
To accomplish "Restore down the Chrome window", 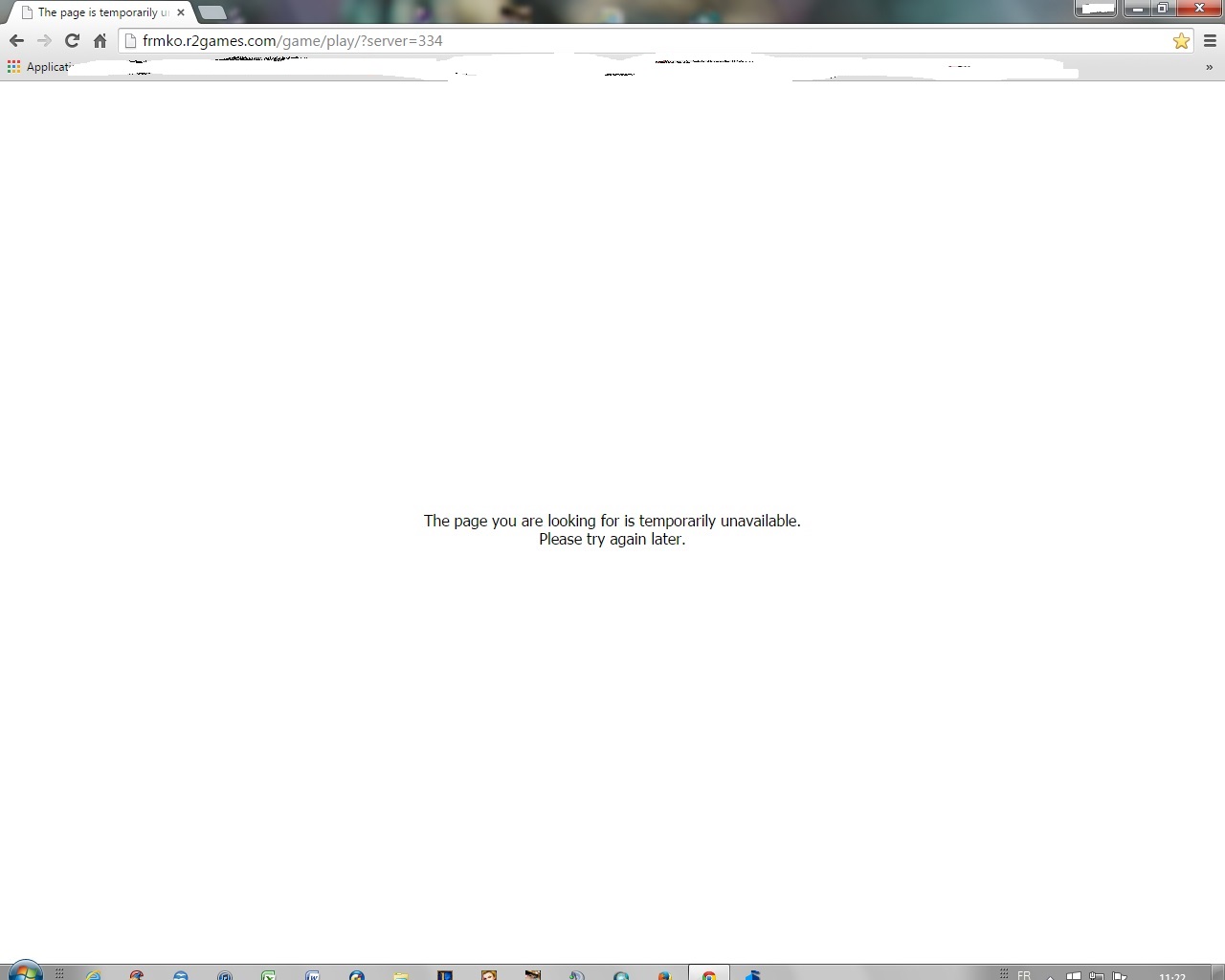I will pos(1162,9).
